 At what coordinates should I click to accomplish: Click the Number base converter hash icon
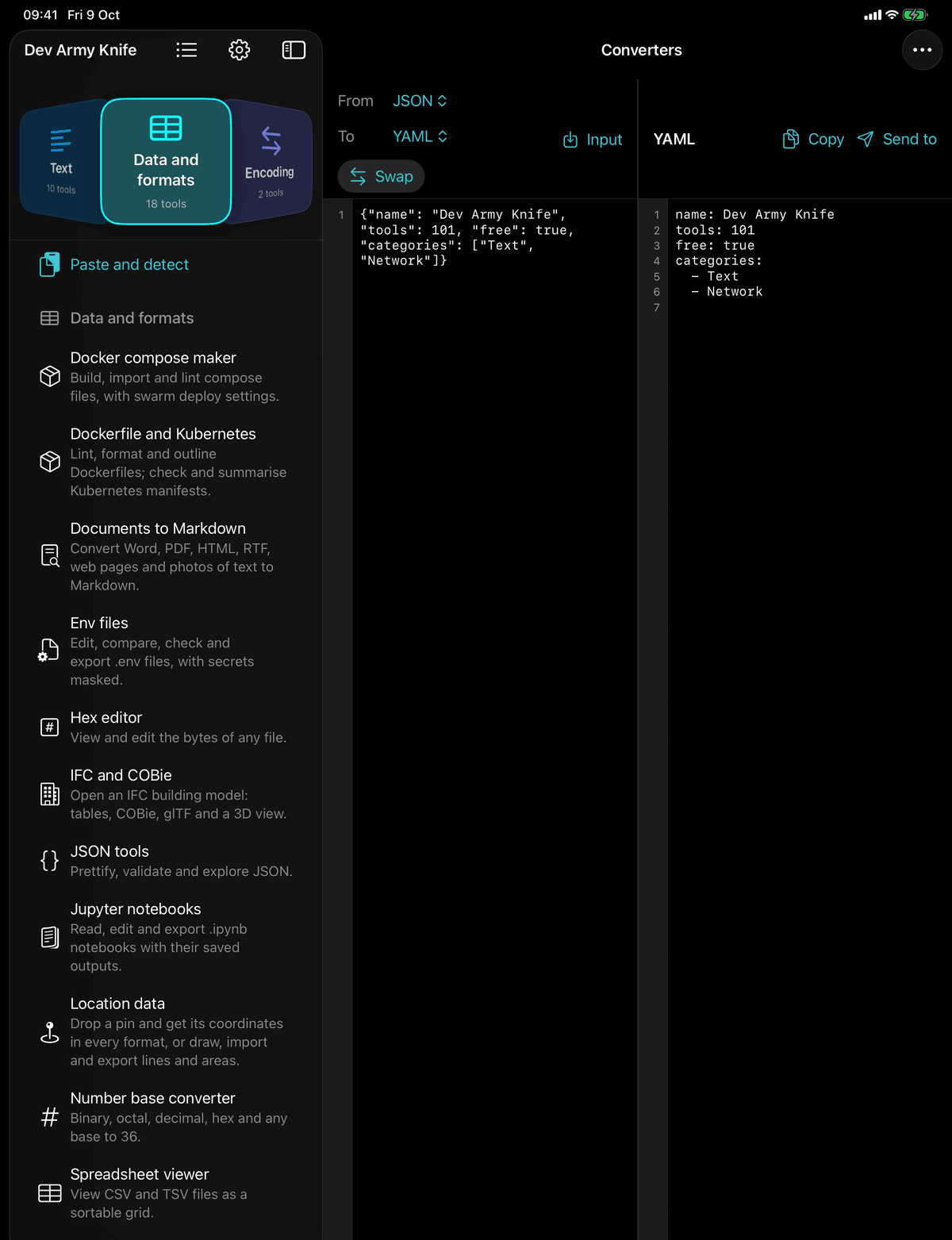coord(49,1117)
